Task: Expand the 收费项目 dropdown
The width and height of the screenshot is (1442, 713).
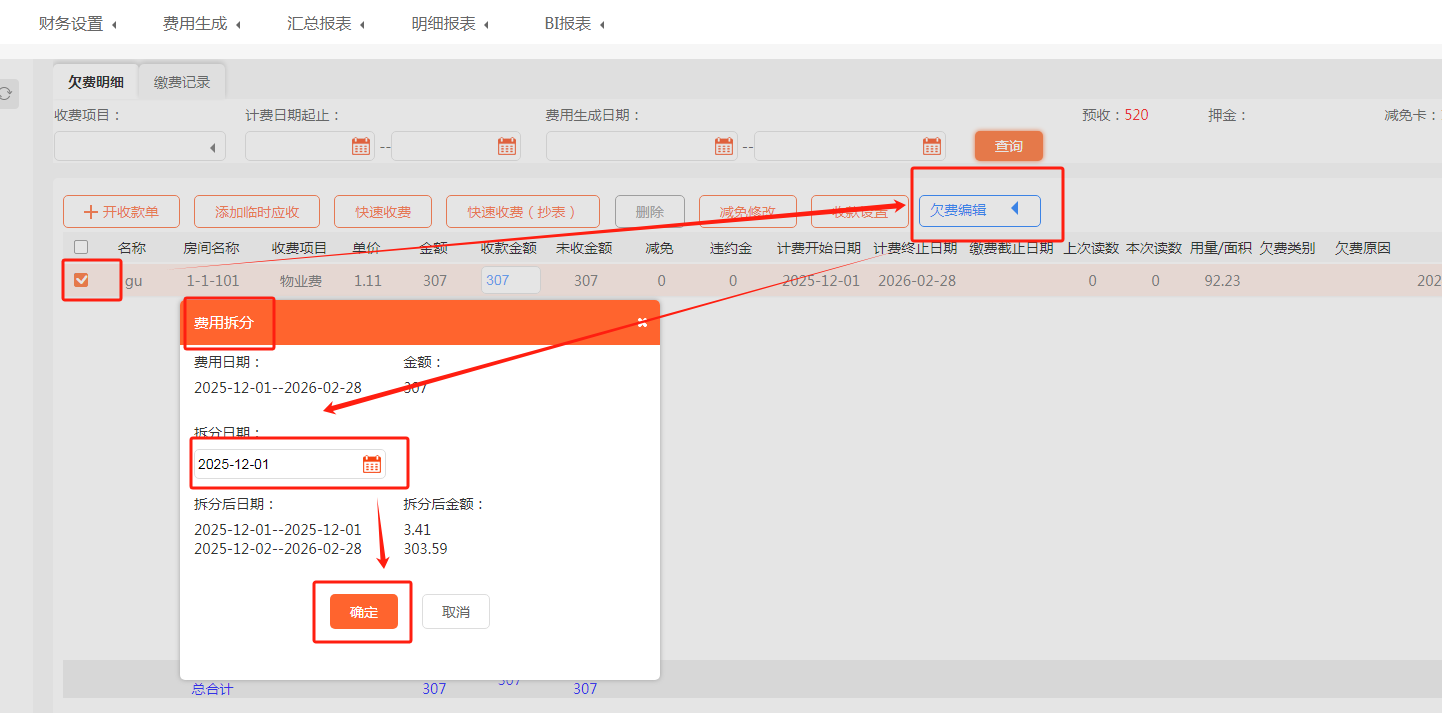Action: (140, 147)
